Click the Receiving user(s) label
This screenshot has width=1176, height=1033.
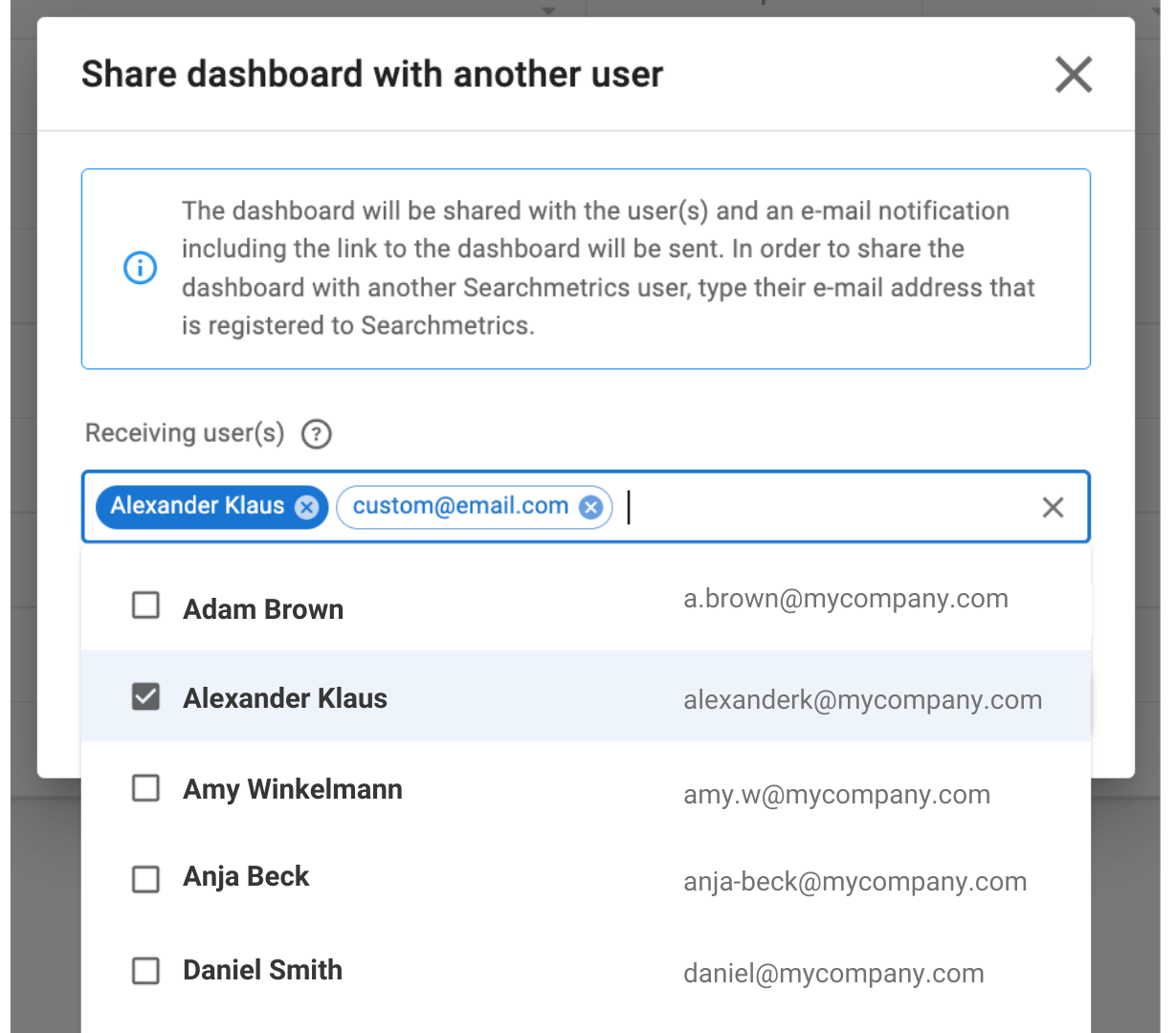tap(185, 433)
